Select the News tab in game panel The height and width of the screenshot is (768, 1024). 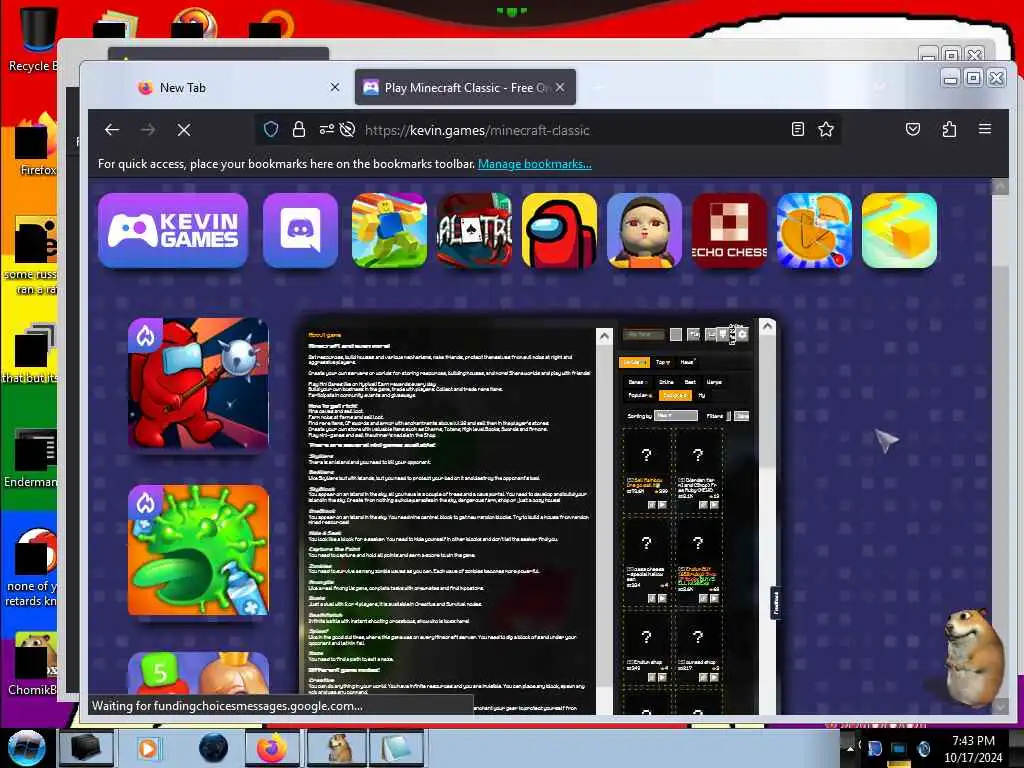tap(687, 362)
